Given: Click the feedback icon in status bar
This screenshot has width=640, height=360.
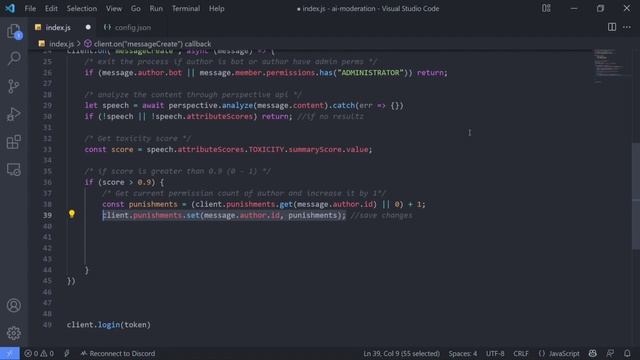Looking at the screenshot, I should (x=610, y=353).
